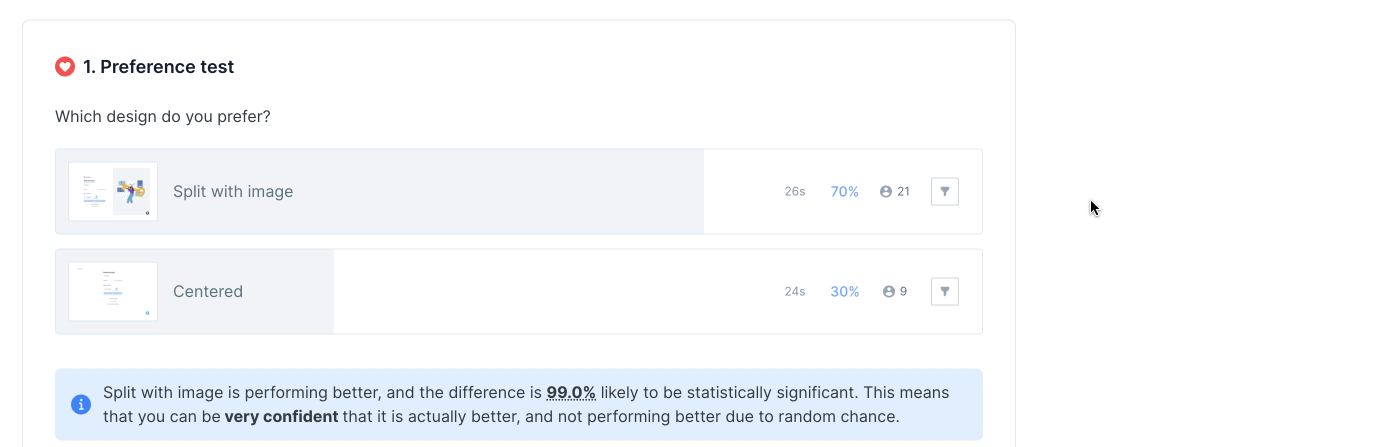
Task: Click the 30% result percentage
Action: 844,291
